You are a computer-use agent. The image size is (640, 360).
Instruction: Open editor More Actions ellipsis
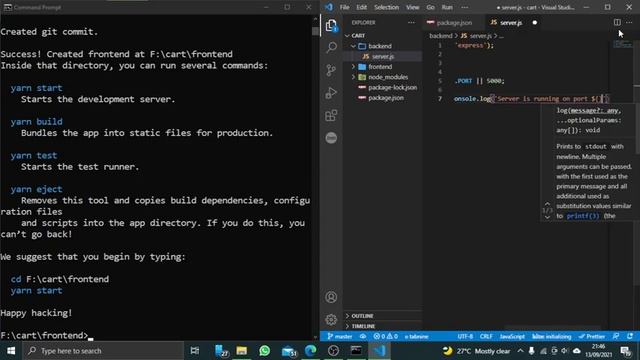tap(629, 22)
